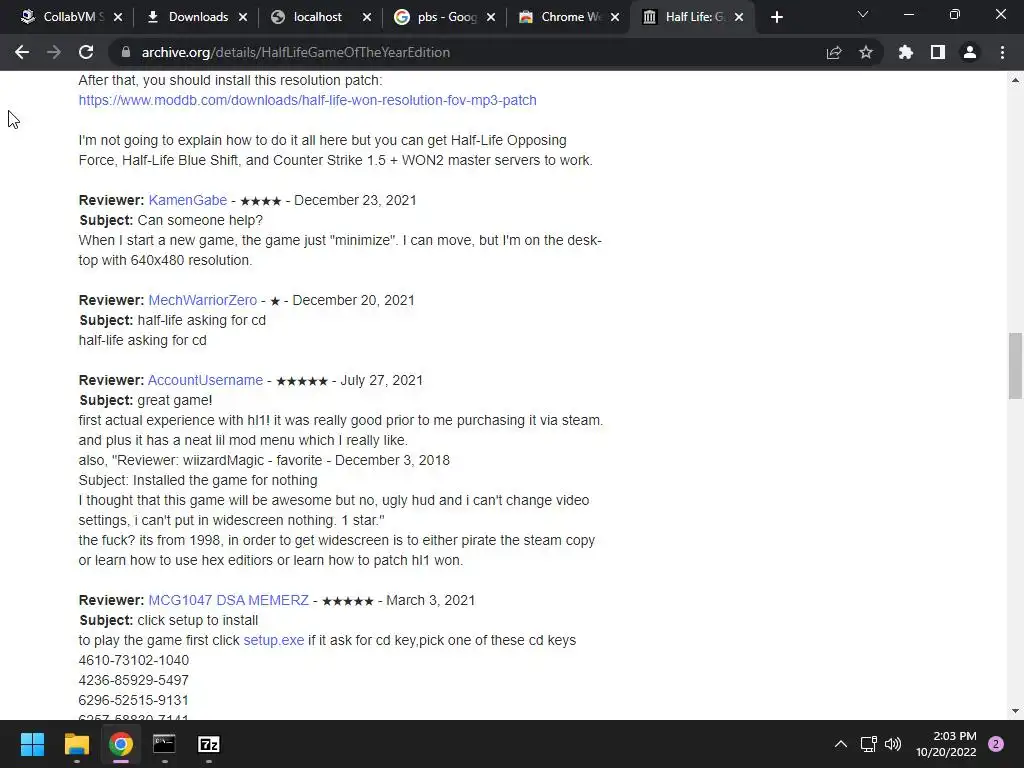This screenshot has height=768, width=1024.
Task: Open notification center badge
Action: 996,744
